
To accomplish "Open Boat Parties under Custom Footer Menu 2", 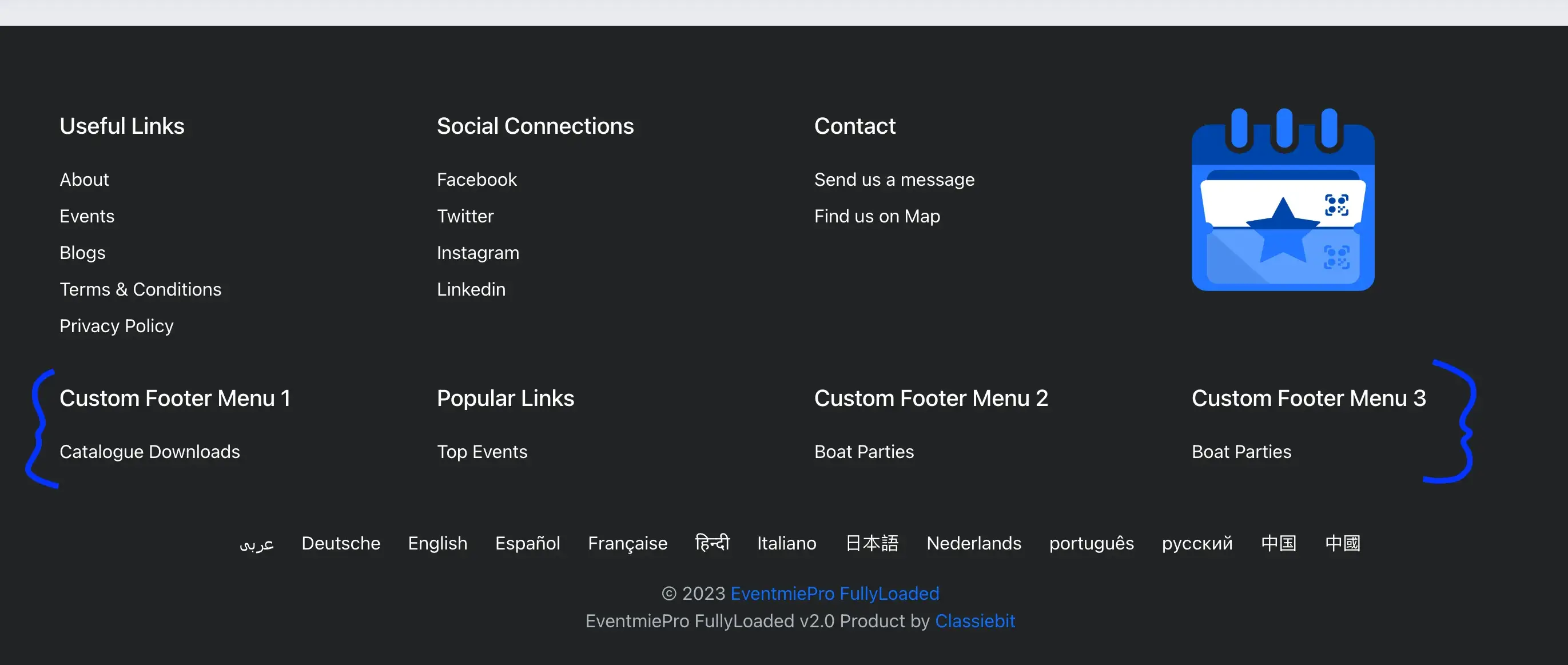I will (863, 452).
